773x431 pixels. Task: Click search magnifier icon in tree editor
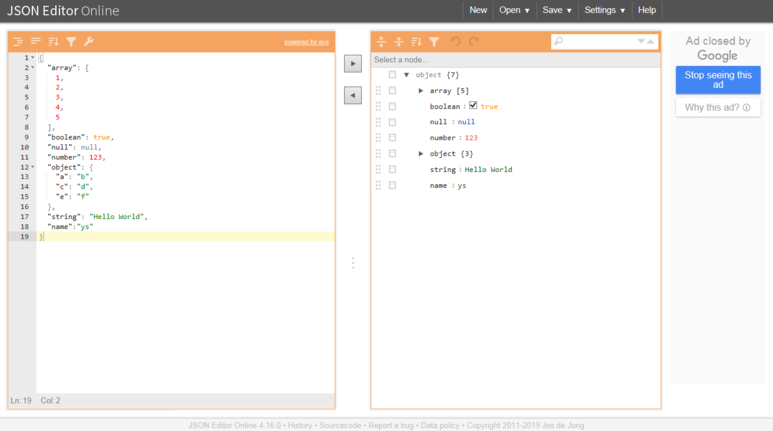coord(559,41)
